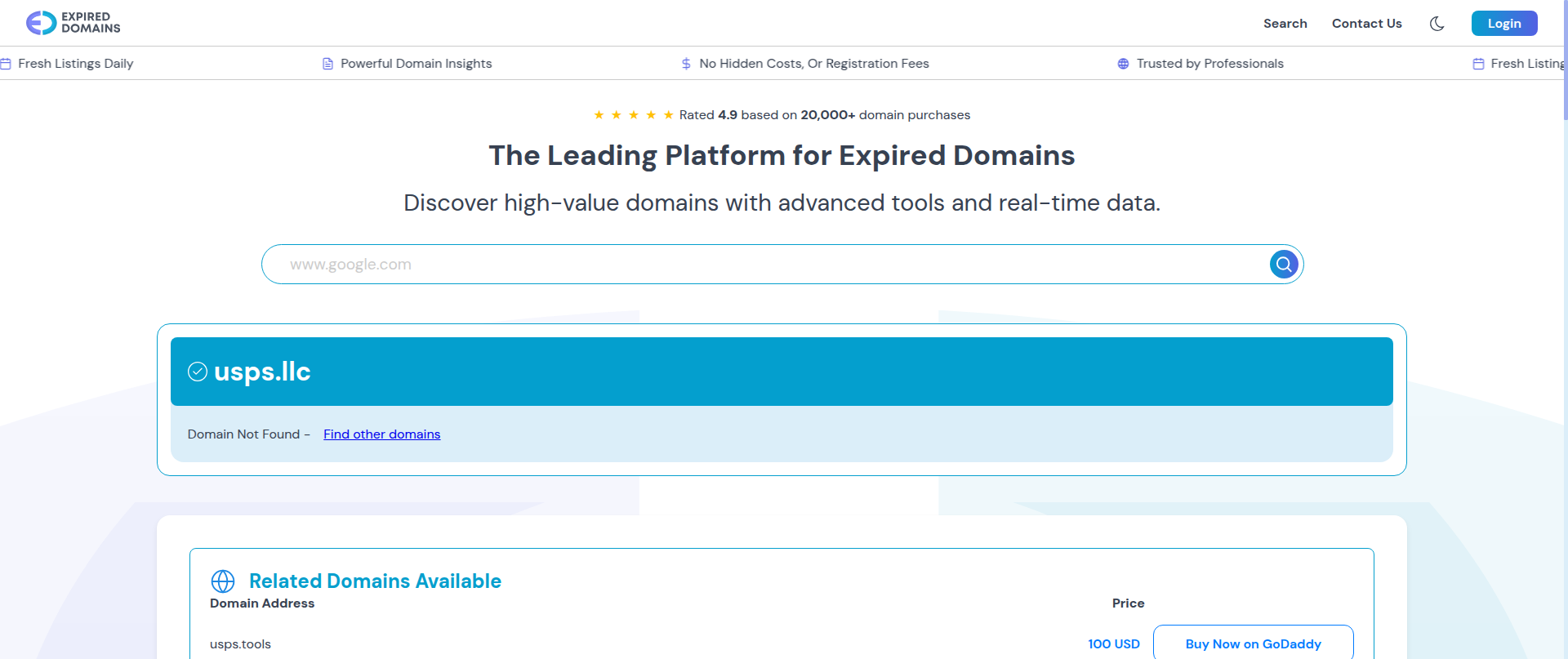Image resolution: width=1568 pixels, height=659 pixels.
Task: Toggle dark mode with the moon icon
Action: [1437, 24]
